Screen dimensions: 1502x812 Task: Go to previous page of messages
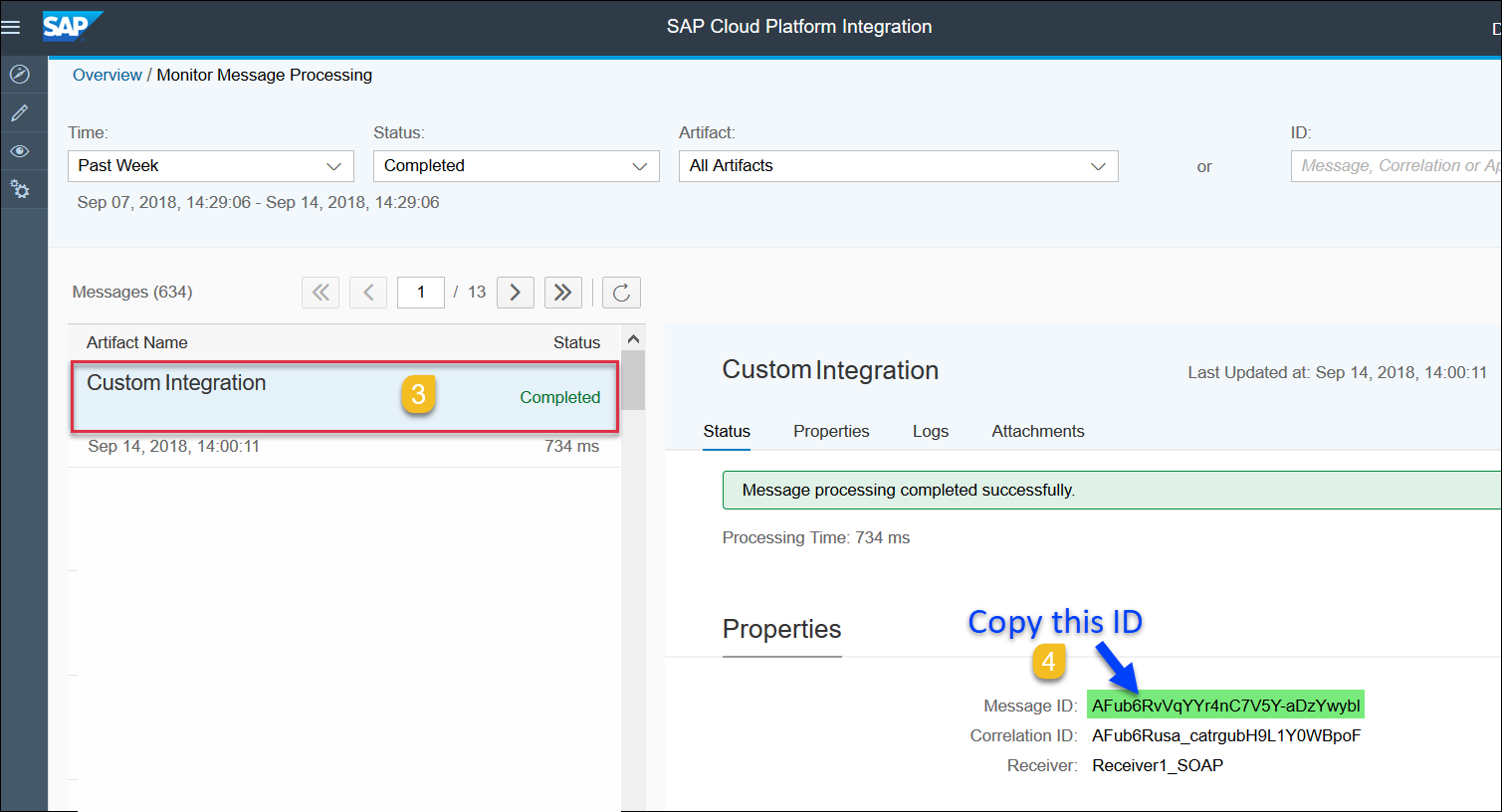point(368,293)
